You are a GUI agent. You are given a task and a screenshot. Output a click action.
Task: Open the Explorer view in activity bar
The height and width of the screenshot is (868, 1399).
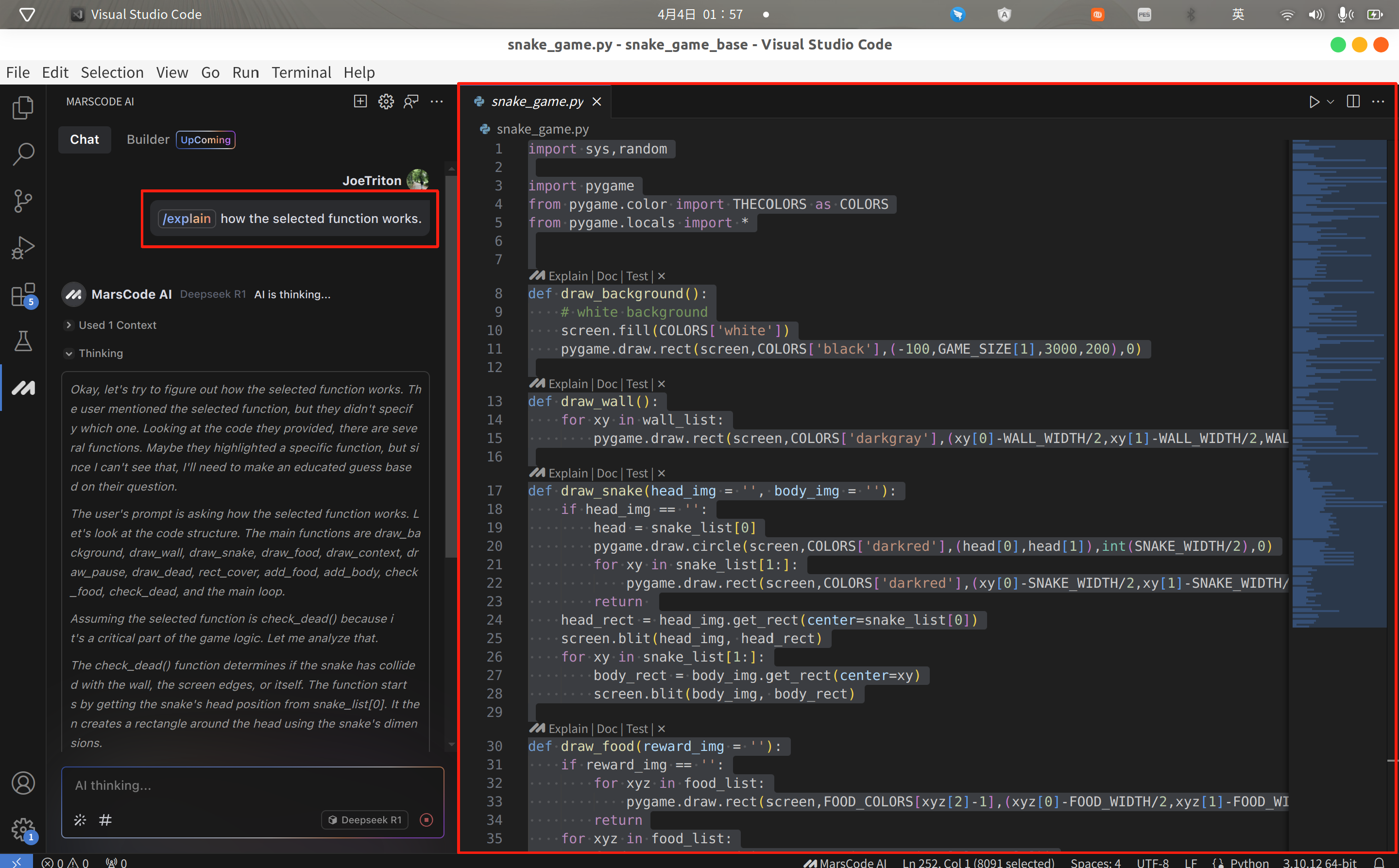(23, 107)
